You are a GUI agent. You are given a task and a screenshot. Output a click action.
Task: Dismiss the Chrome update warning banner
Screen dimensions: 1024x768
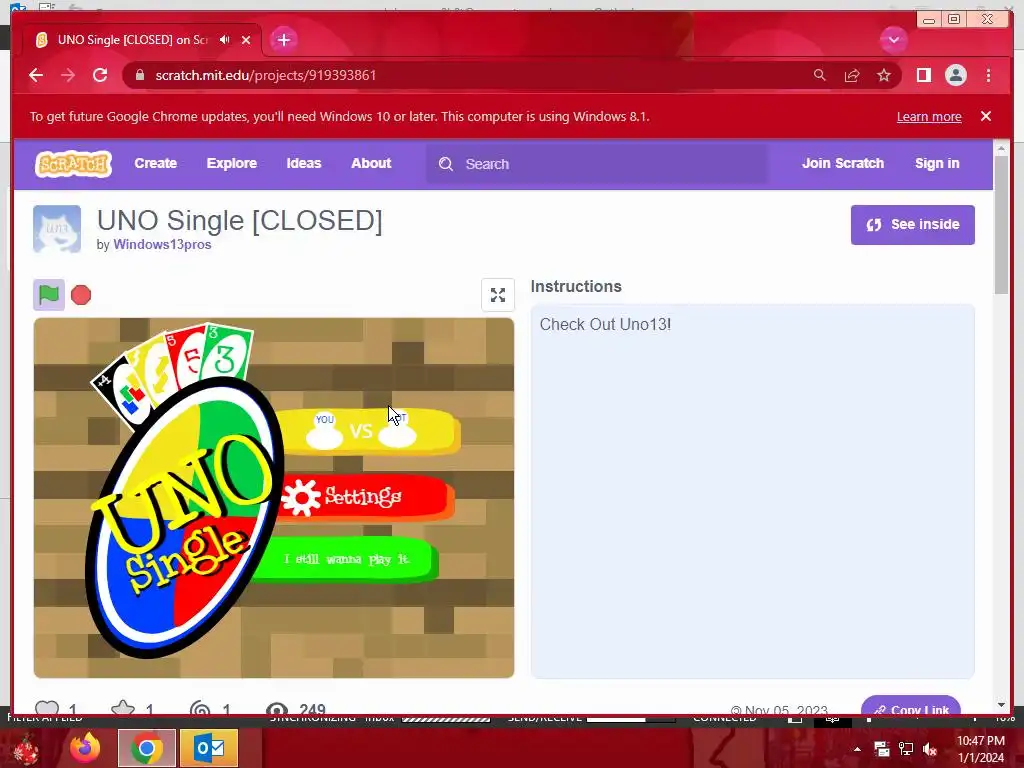(985, 116)
